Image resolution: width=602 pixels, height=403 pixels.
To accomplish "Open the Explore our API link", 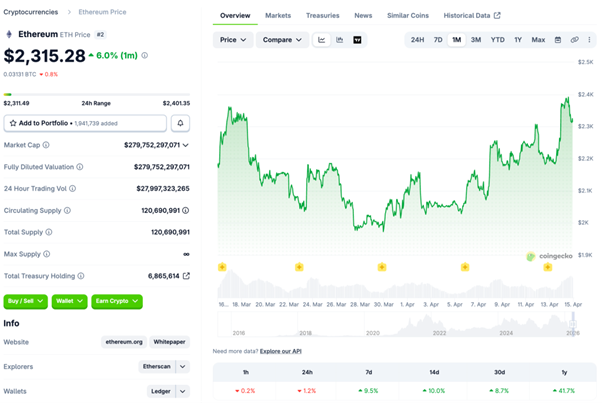I will (x=280, y=352).
